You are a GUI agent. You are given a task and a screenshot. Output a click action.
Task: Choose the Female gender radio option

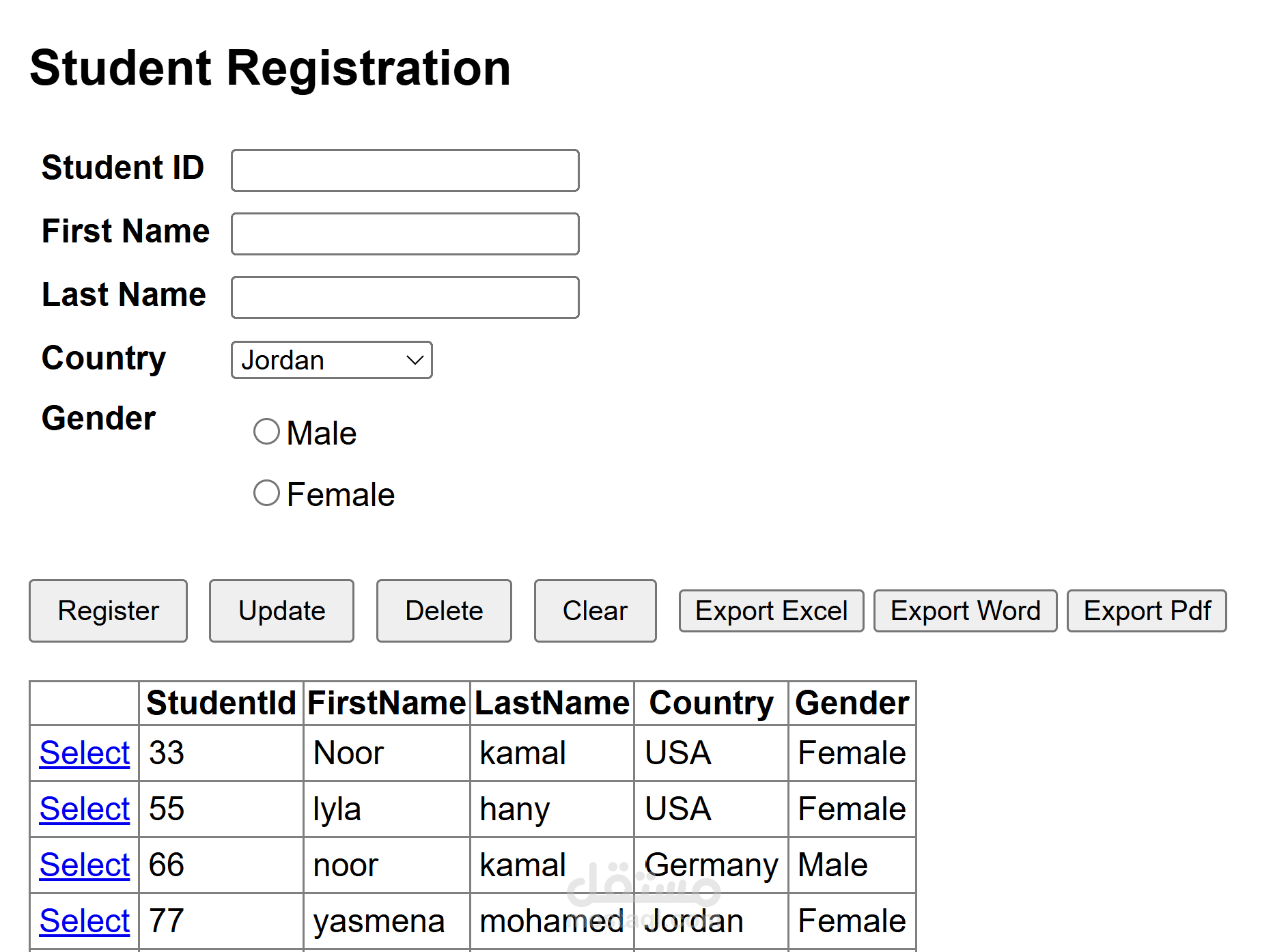tap(266, 493)
